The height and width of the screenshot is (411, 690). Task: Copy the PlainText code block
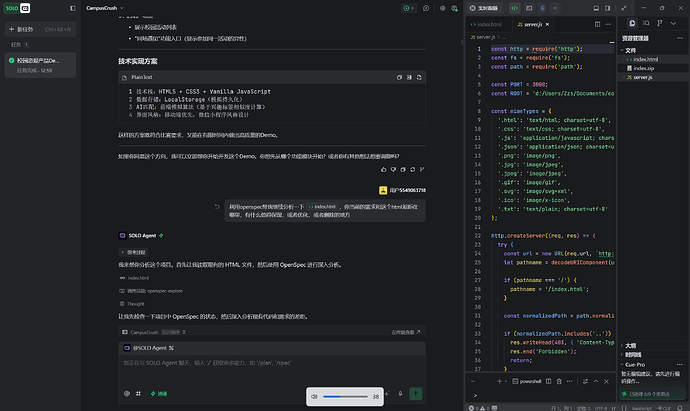399,77
